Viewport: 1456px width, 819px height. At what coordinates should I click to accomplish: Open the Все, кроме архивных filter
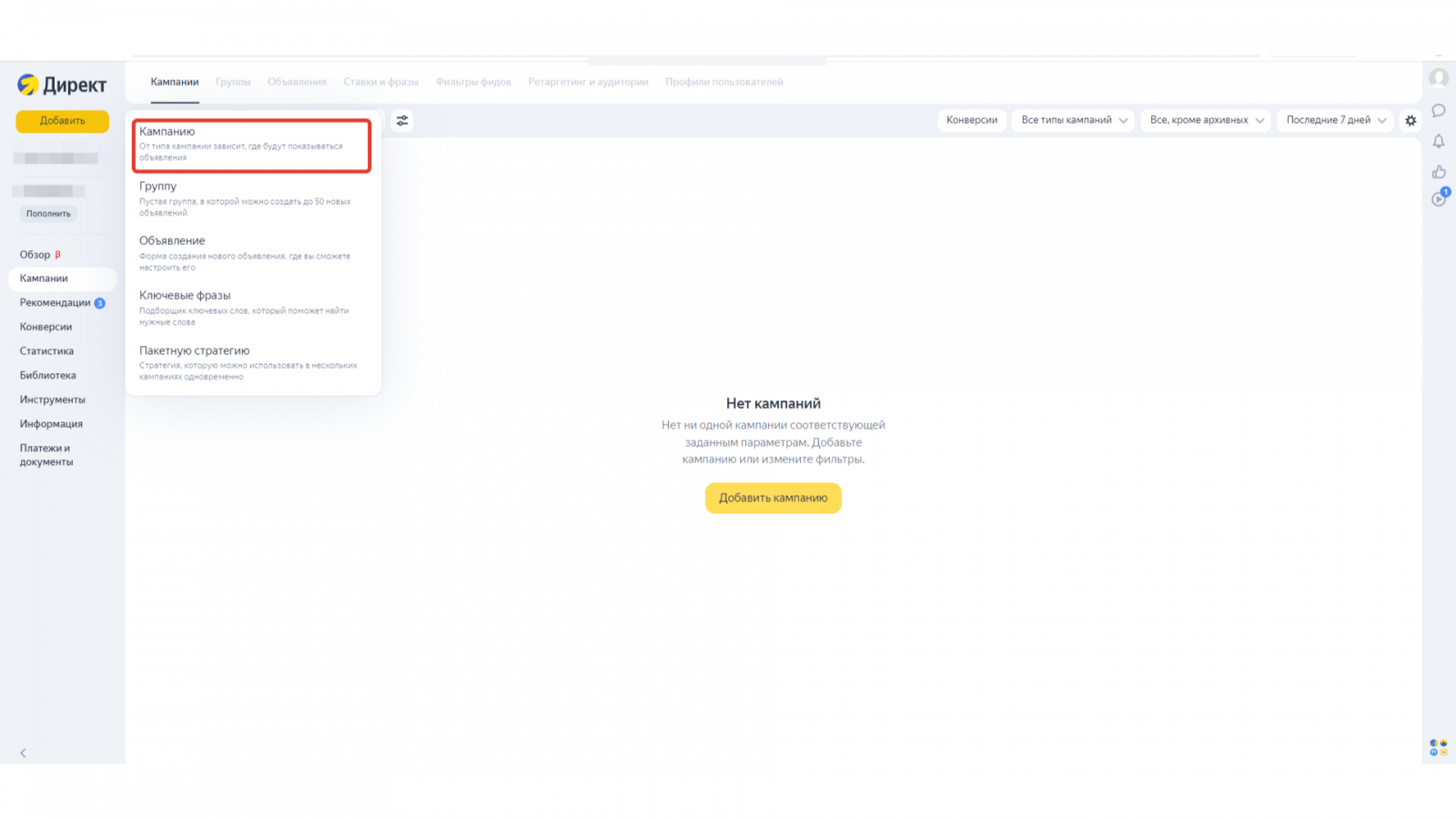click(x=1206, y=120)
